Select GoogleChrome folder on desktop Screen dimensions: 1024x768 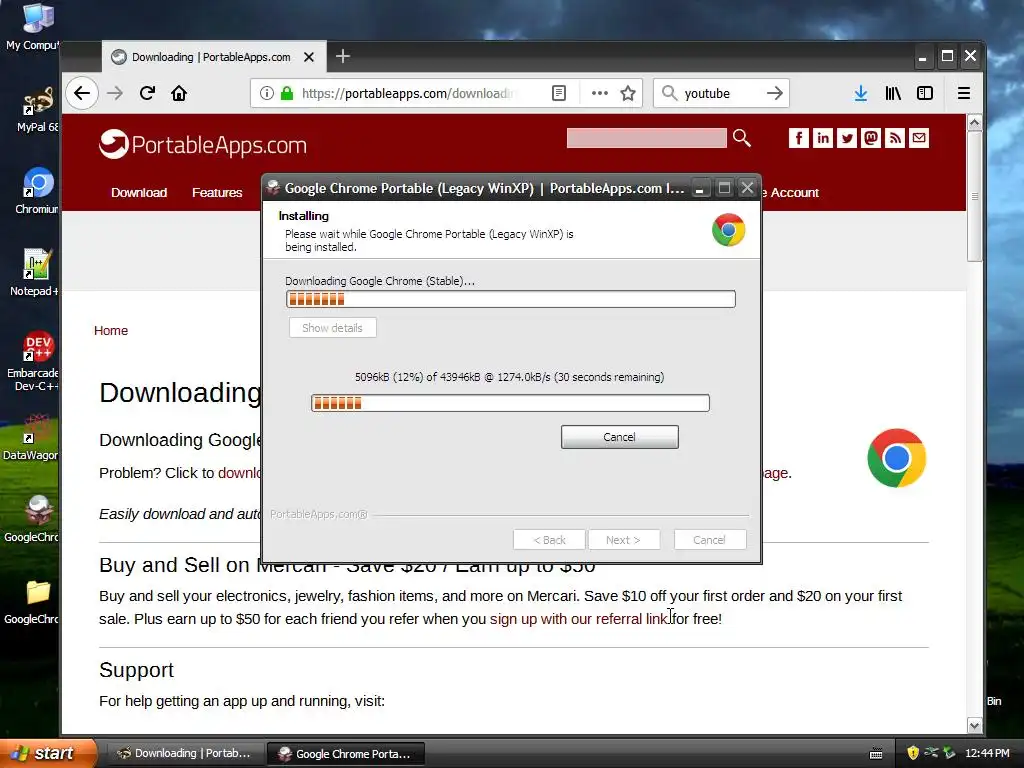pos(31,601)
